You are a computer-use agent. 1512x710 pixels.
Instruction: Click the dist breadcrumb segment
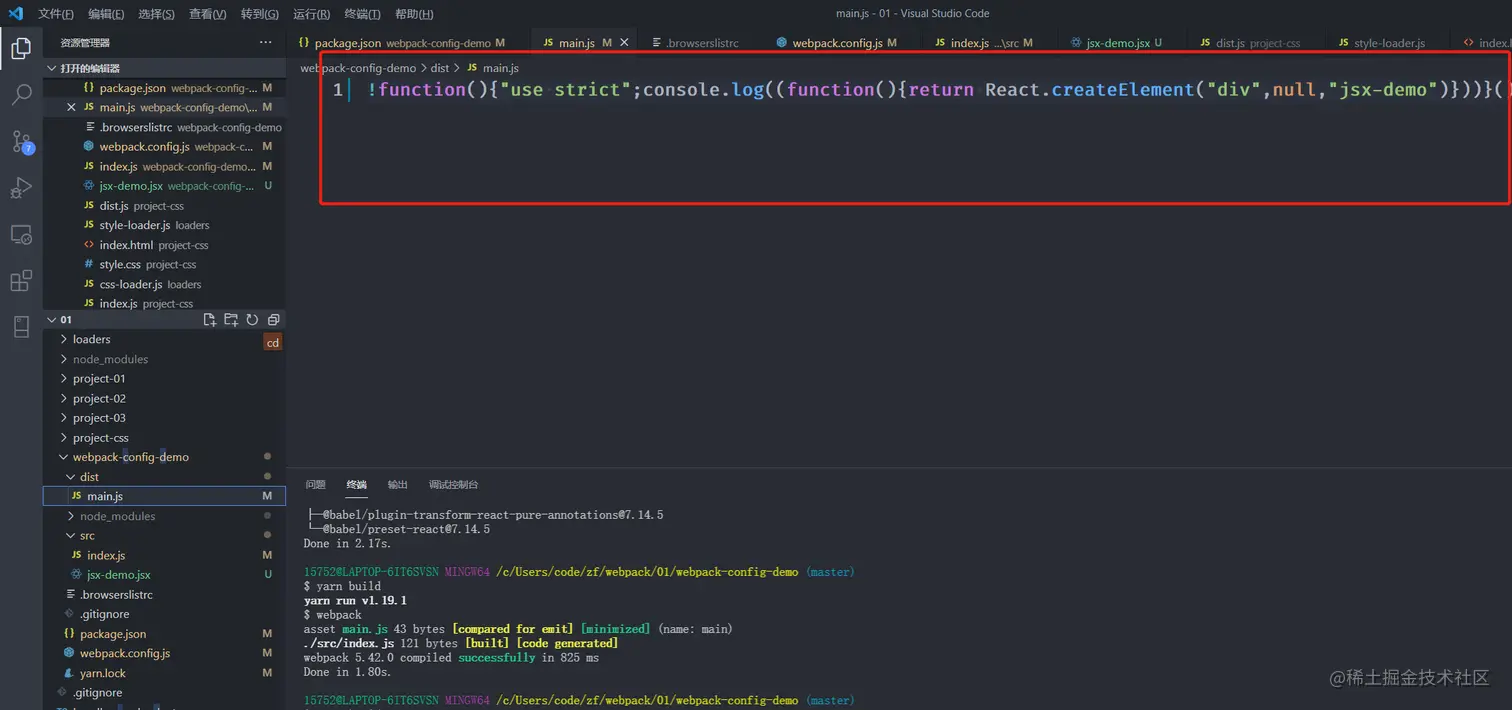coord(440,68)
